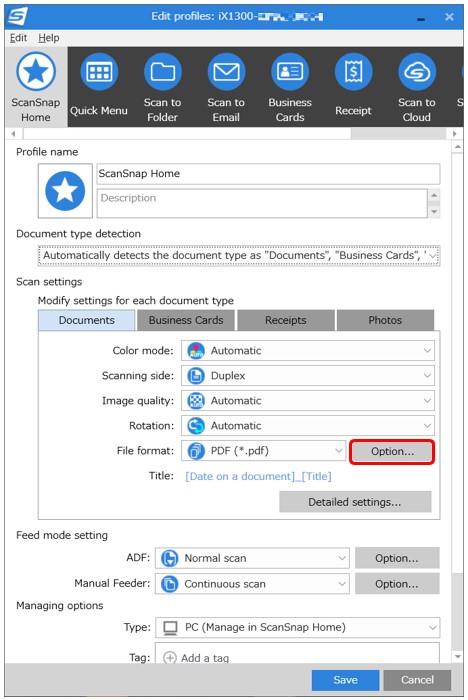
Task: Click the ScanSnap logo in title bar
Action: (18, 17)
